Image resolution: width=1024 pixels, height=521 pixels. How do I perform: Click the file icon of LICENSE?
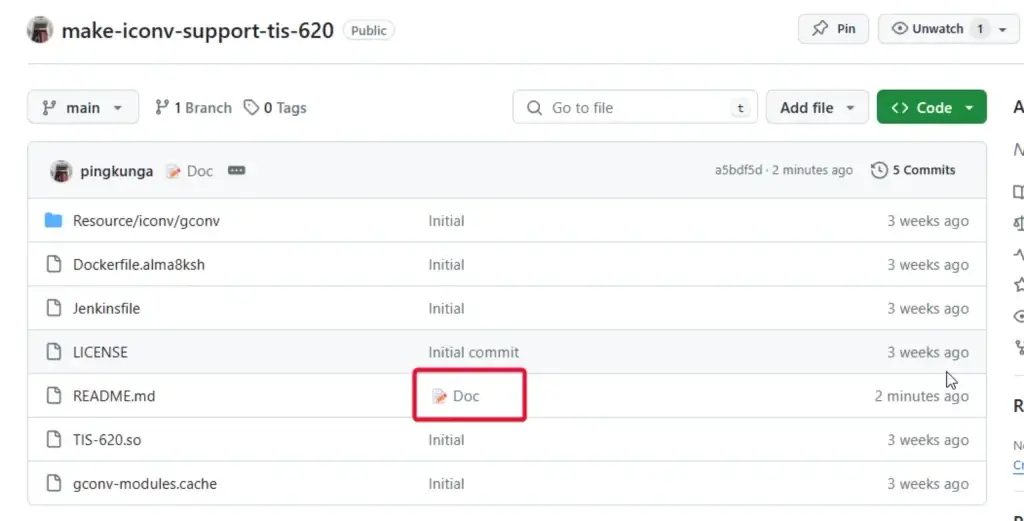point(54,352)
